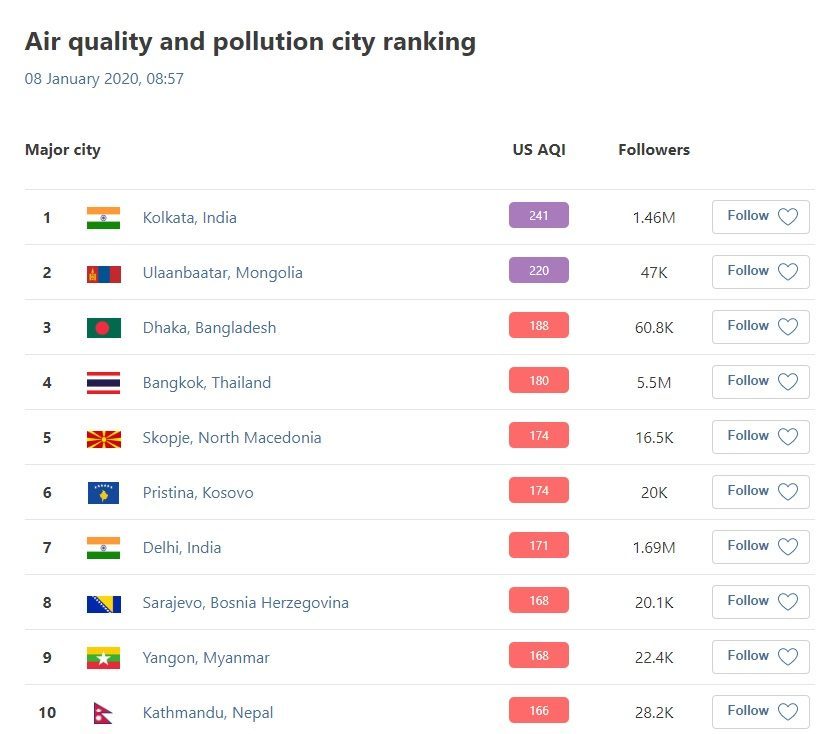Click the North Macedonia flag icon
Image resolution: width=817 pixels, height=734 pixels.
[x=103, y=438]
